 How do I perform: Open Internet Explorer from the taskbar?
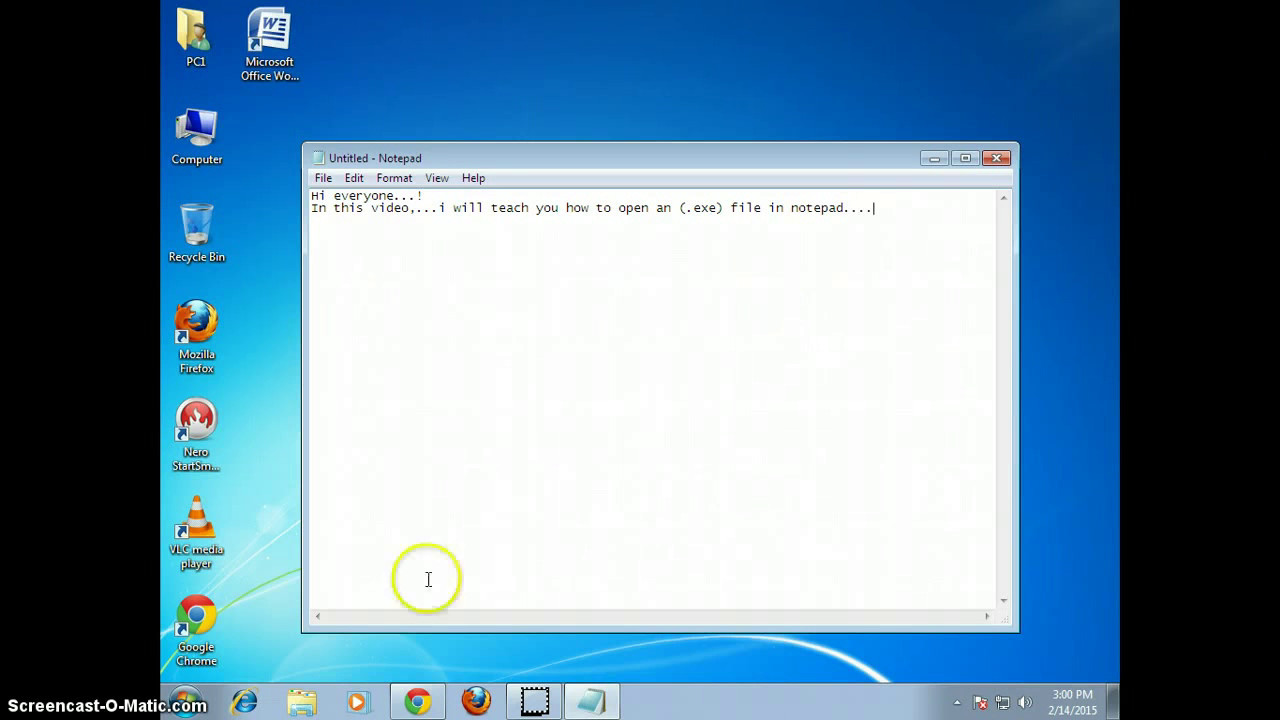point(244,702)
